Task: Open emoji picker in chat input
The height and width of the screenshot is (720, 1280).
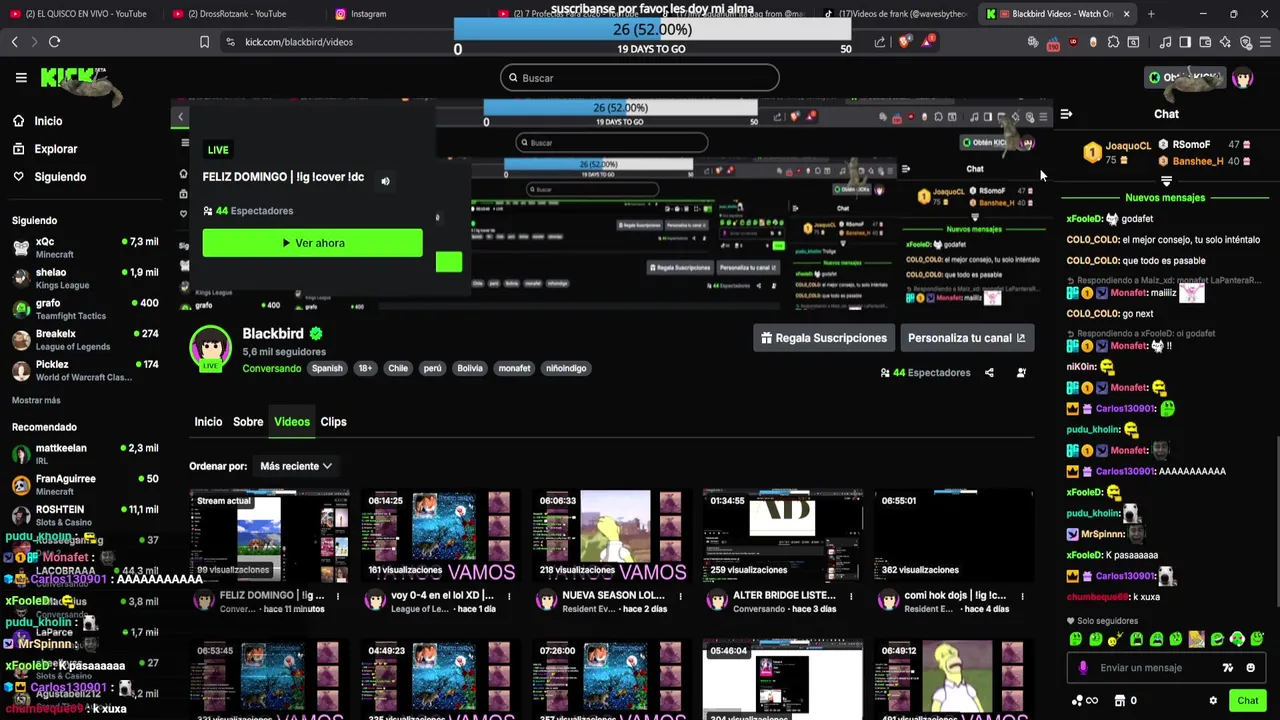Action: (x=1251, y=668)
